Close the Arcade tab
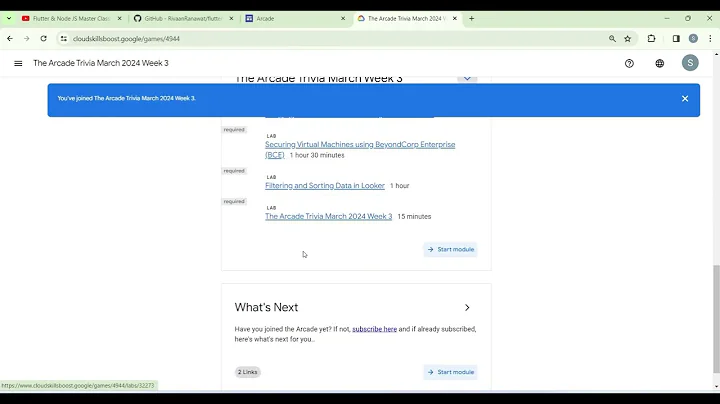Screen dimensions: 720x404 click(343, 18)
